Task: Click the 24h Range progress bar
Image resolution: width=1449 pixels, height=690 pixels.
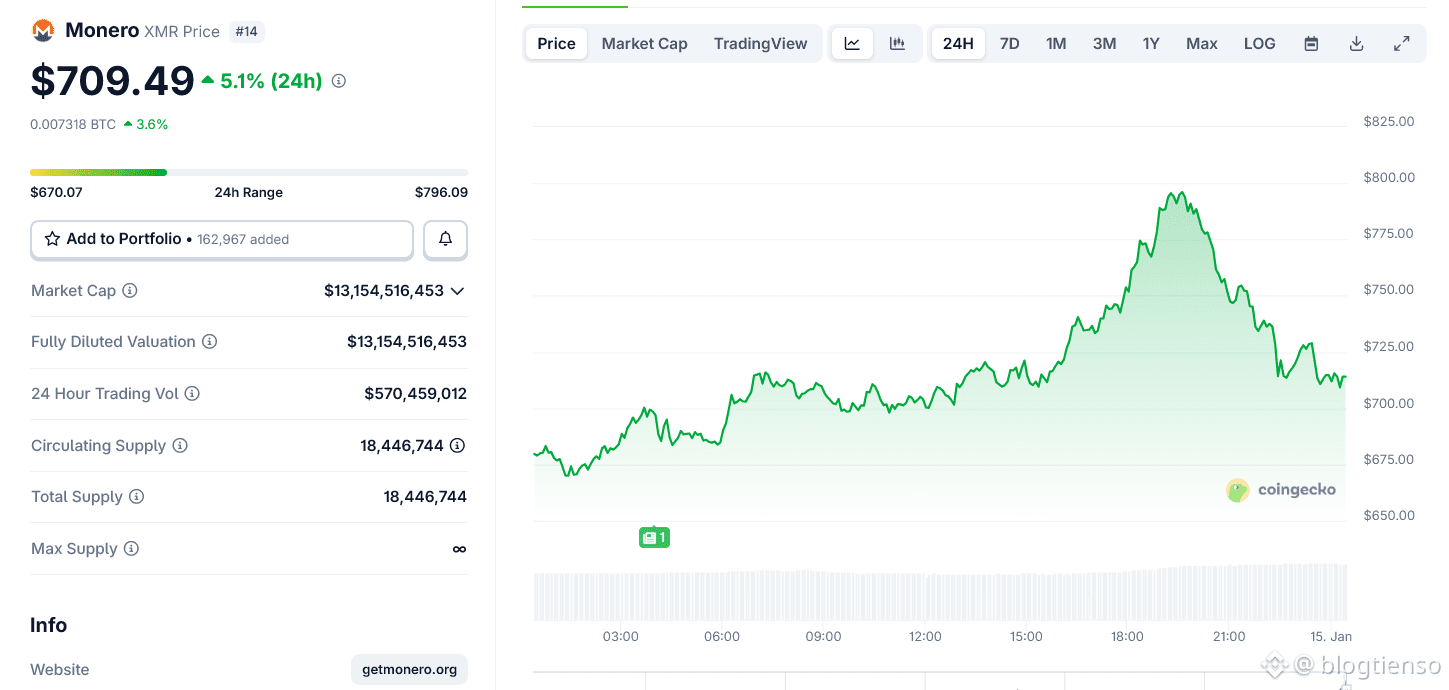Action: tap(248, 172)
